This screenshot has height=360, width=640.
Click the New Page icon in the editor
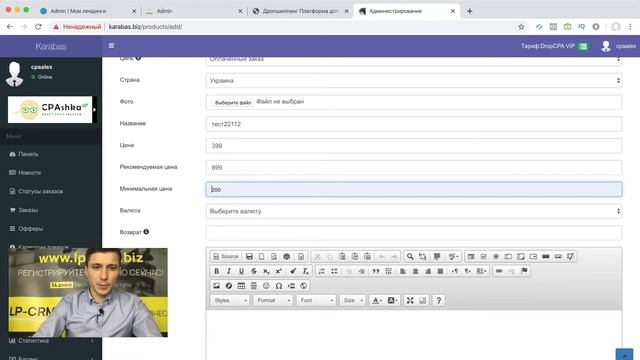261,256
